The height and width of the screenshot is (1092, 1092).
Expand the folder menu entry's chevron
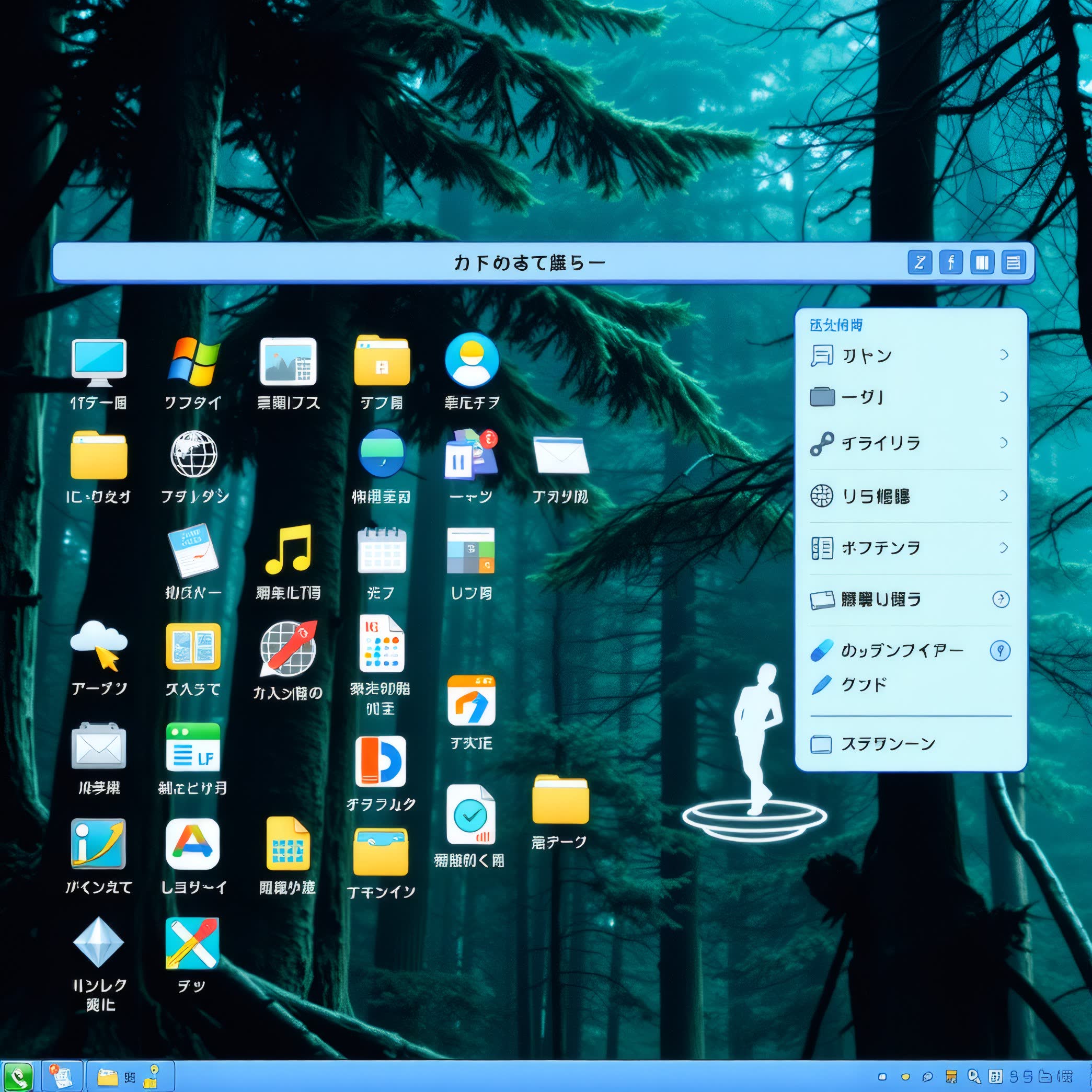pyautogui.click(x=1003, y=397)
